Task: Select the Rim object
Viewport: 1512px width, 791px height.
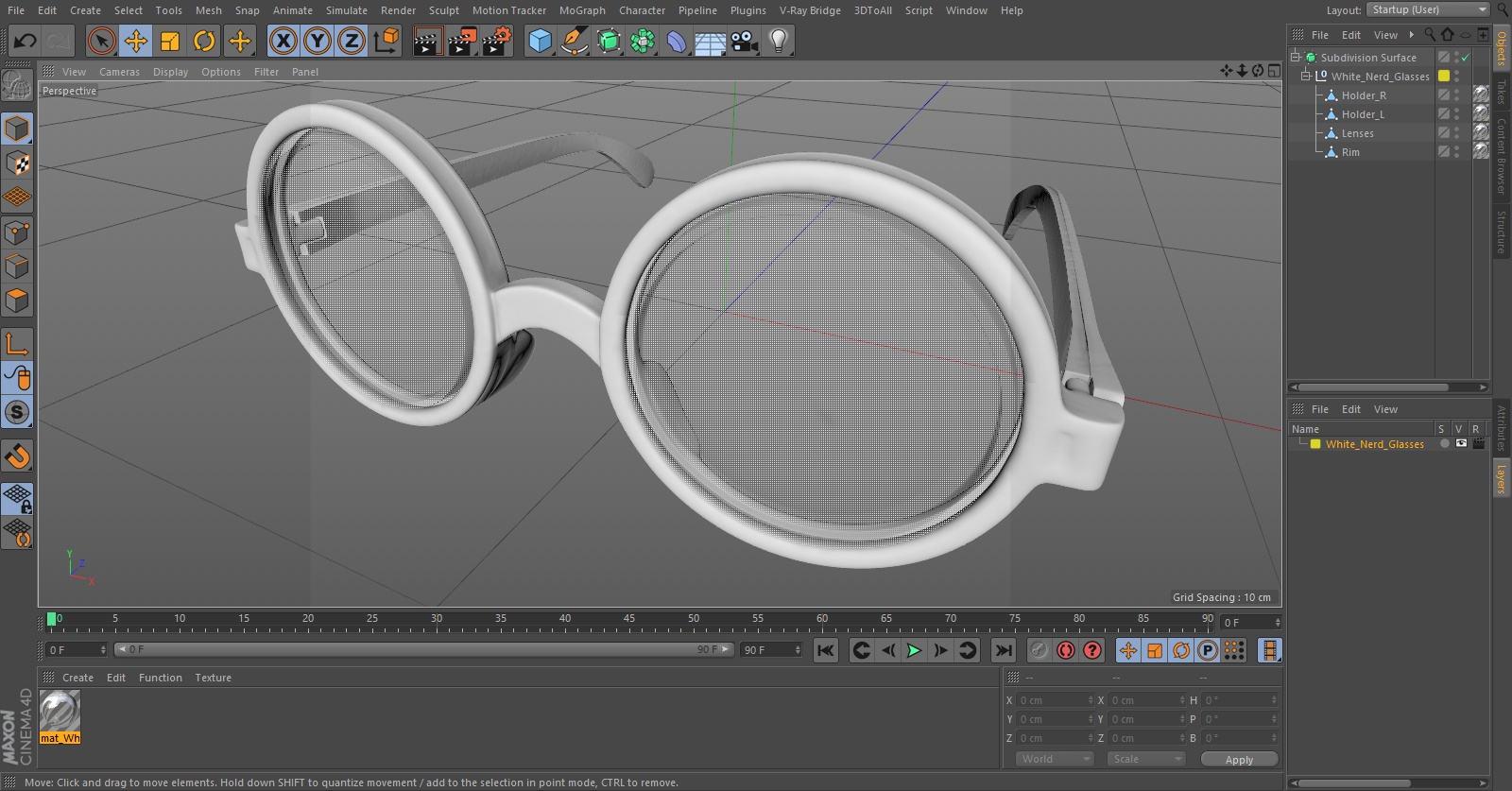Action: tap(1350, 152)
